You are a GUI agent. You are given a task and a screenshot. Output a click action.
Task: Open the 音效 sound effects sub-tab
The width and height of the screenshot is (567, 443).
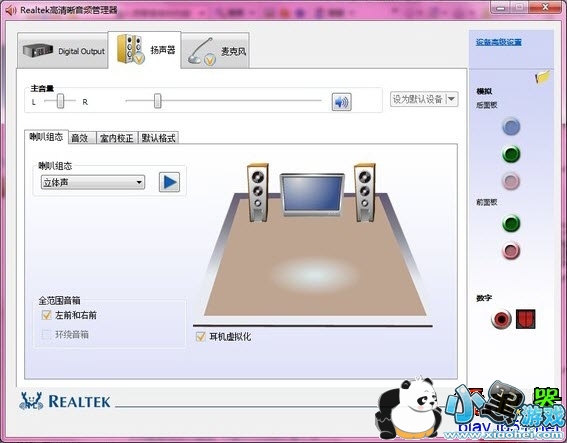point(82,138)
